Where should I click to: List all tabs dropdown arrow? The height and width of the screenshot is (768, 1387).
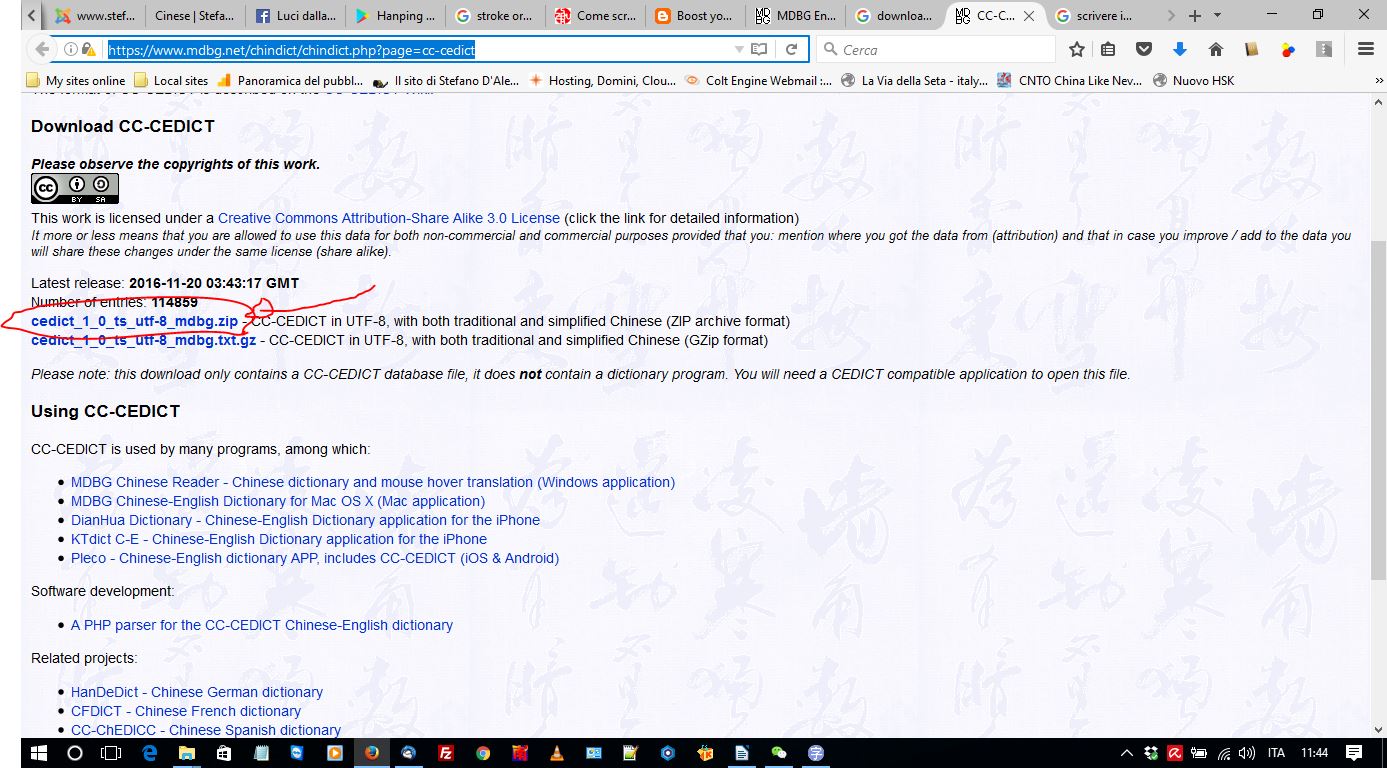pos(1217,16)
